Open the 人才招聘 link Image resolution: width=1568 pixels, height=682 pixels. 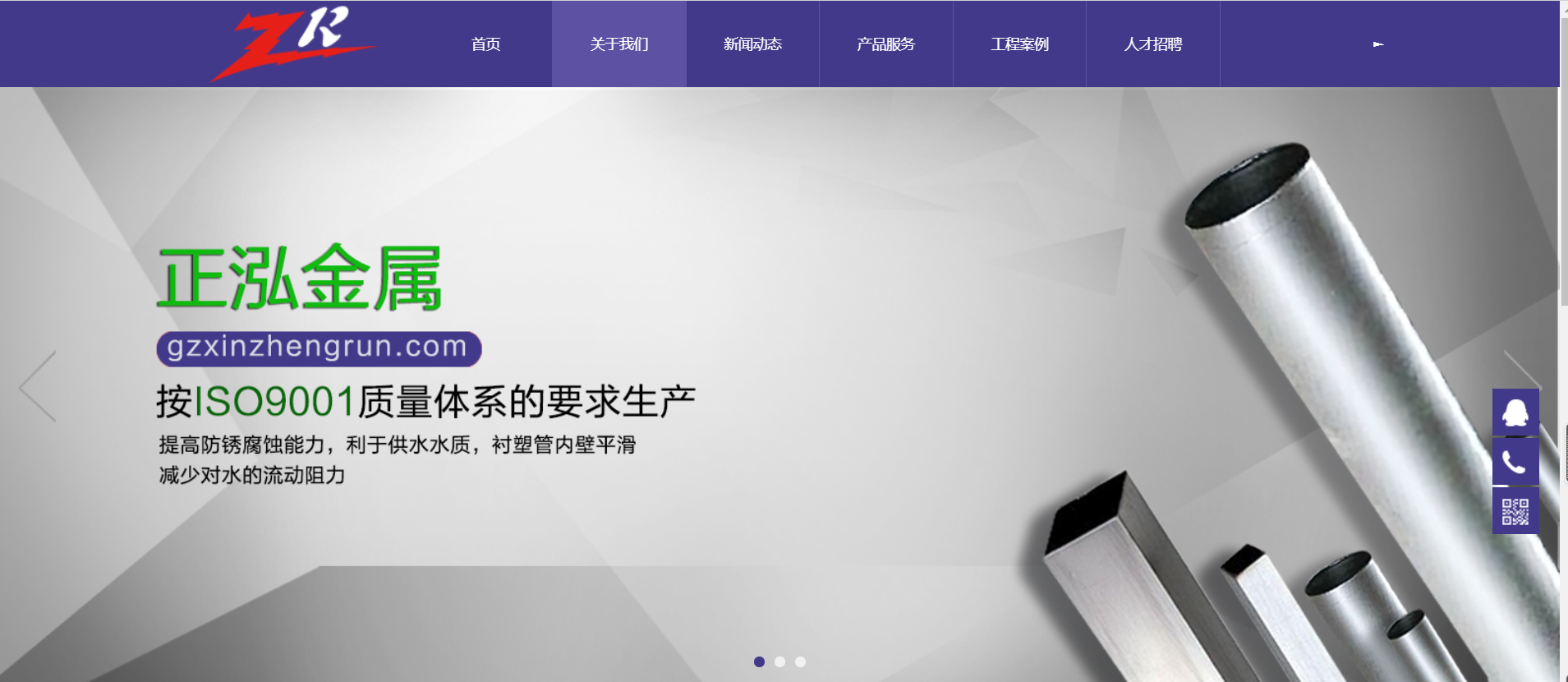[x=1152, y=44]
